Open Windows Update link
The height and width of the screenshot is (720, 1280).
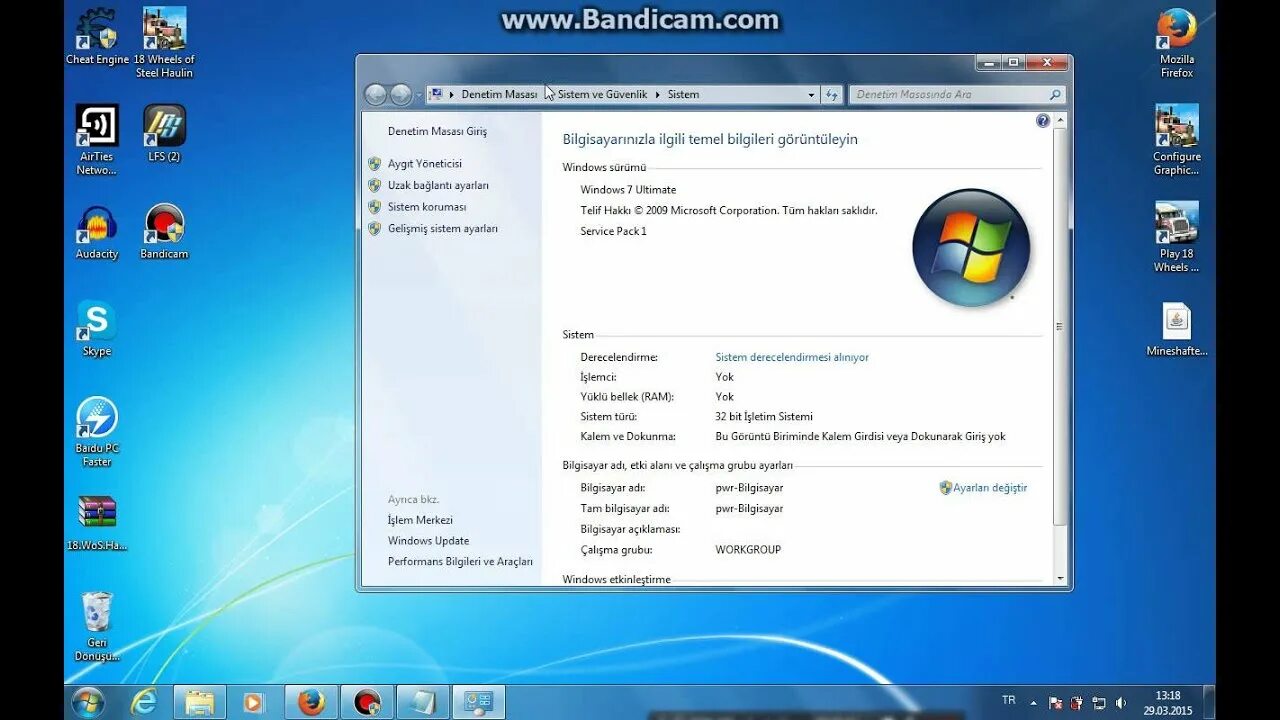428,541
